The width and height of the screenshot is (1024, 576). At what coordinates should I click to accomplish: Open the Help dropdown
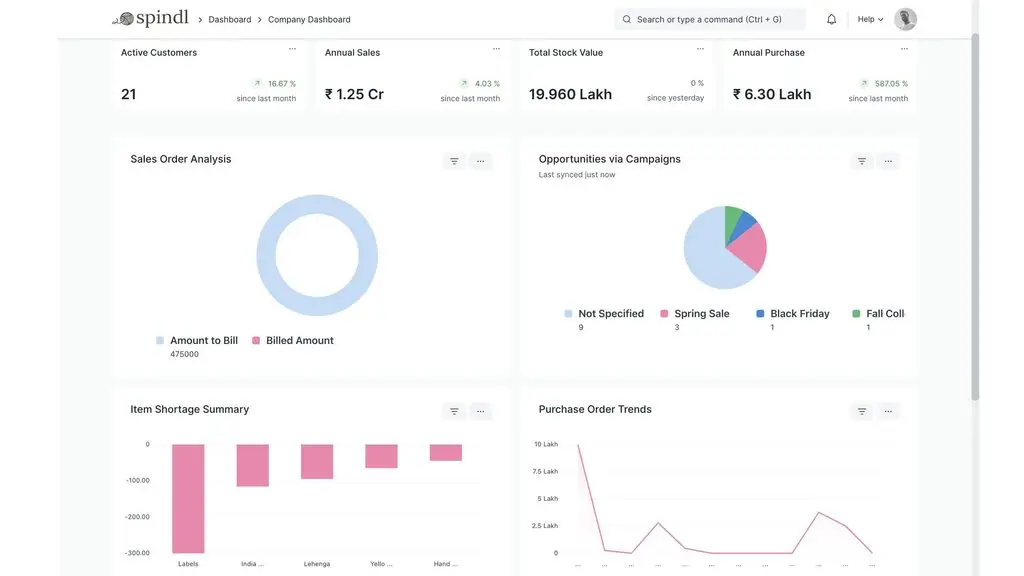(870, 19)
